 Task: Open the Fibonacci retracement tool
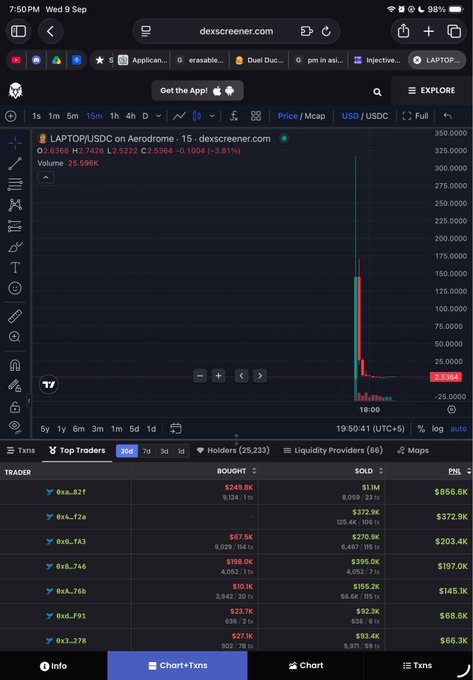click(x=15, y=184)
